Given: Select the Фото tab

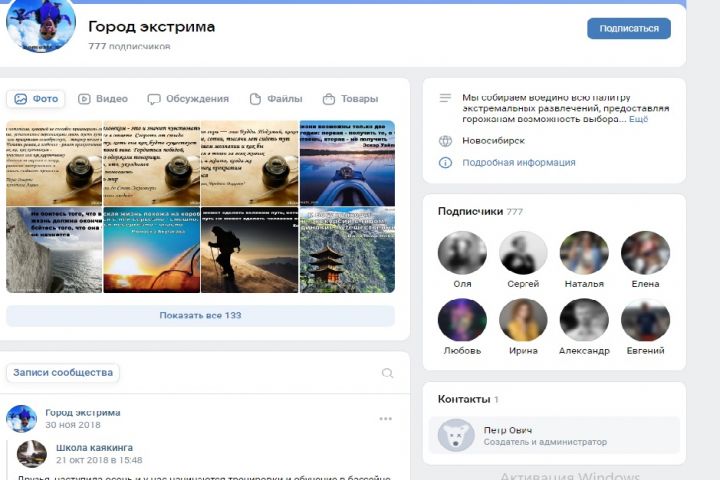Looking at the screenshot, I should (36, 99).
